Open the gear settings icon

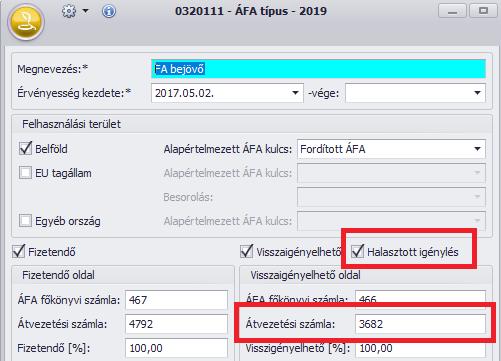(x=69, y=11)
